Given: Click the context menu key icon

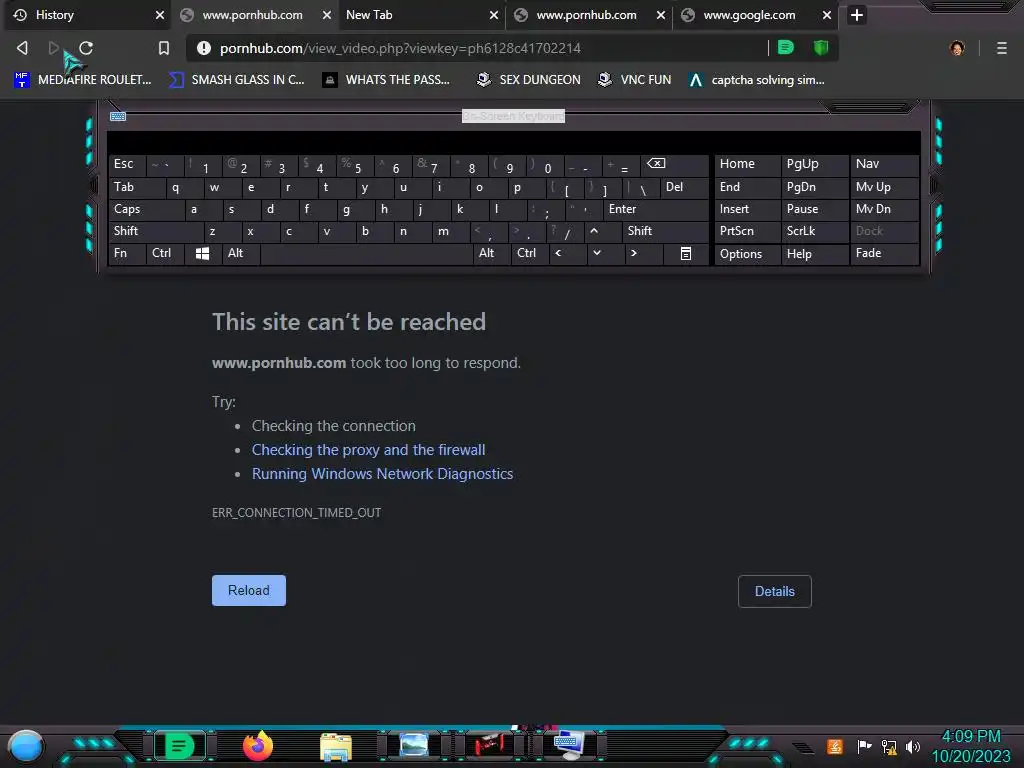Looking at the screenshot, I should tap(686, 253).
